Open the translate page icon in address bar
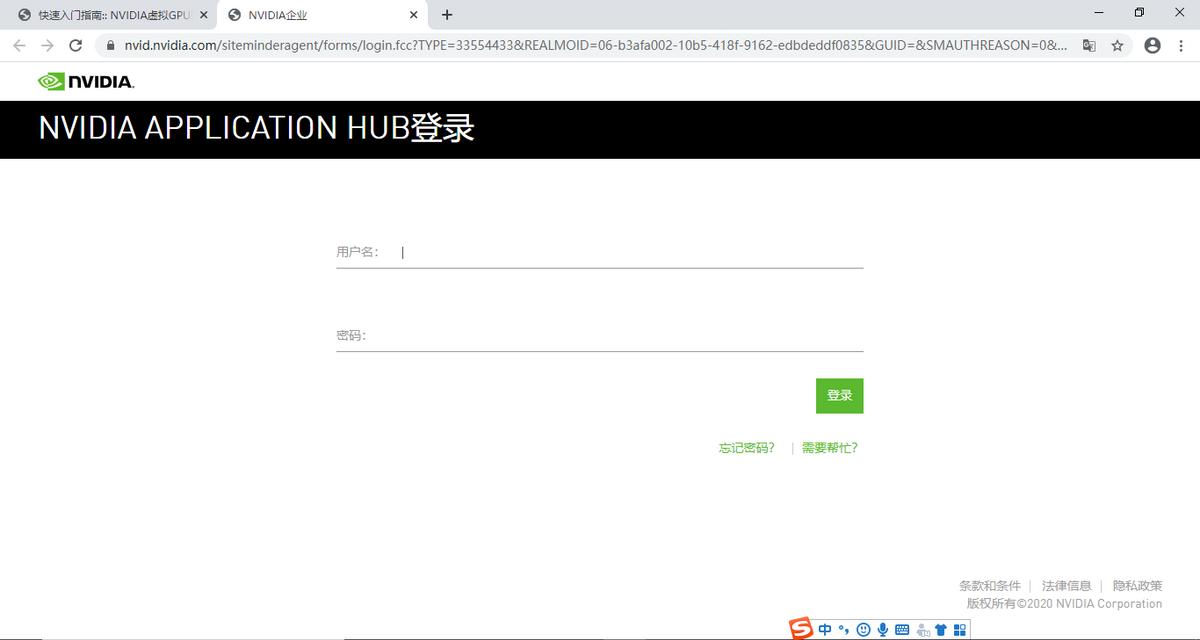Image resolution: width=1200 pixels, height=640 pixels. coord(1089,45)
